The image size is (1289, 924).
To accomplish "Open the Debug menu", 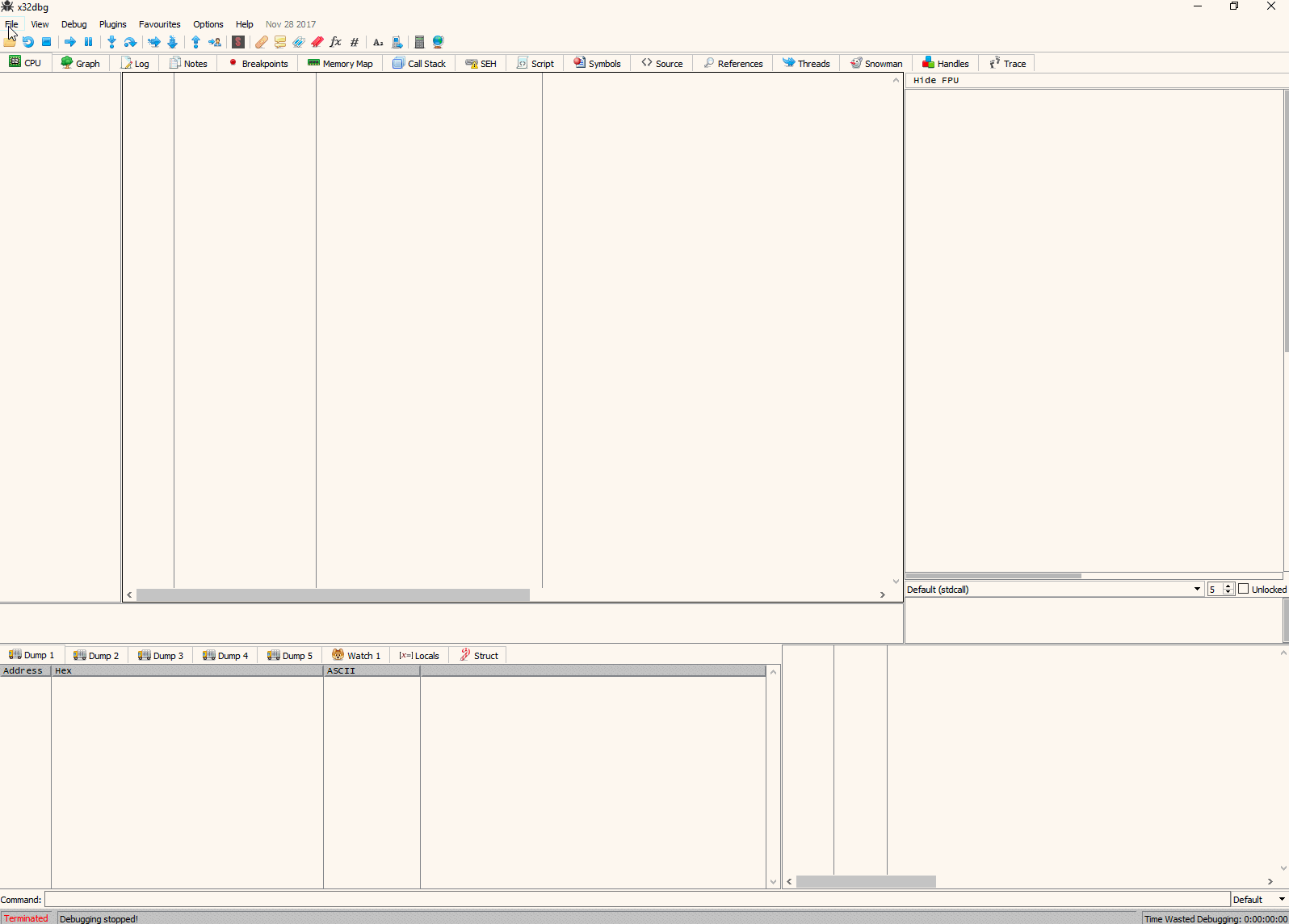I will tap(73, 24).
